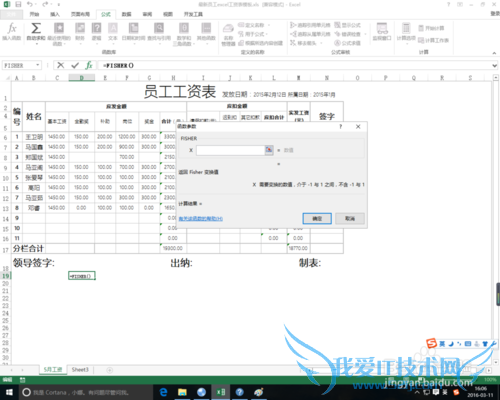Click Trace Dependents
This screenshot has width=500, height=400.
310,34
